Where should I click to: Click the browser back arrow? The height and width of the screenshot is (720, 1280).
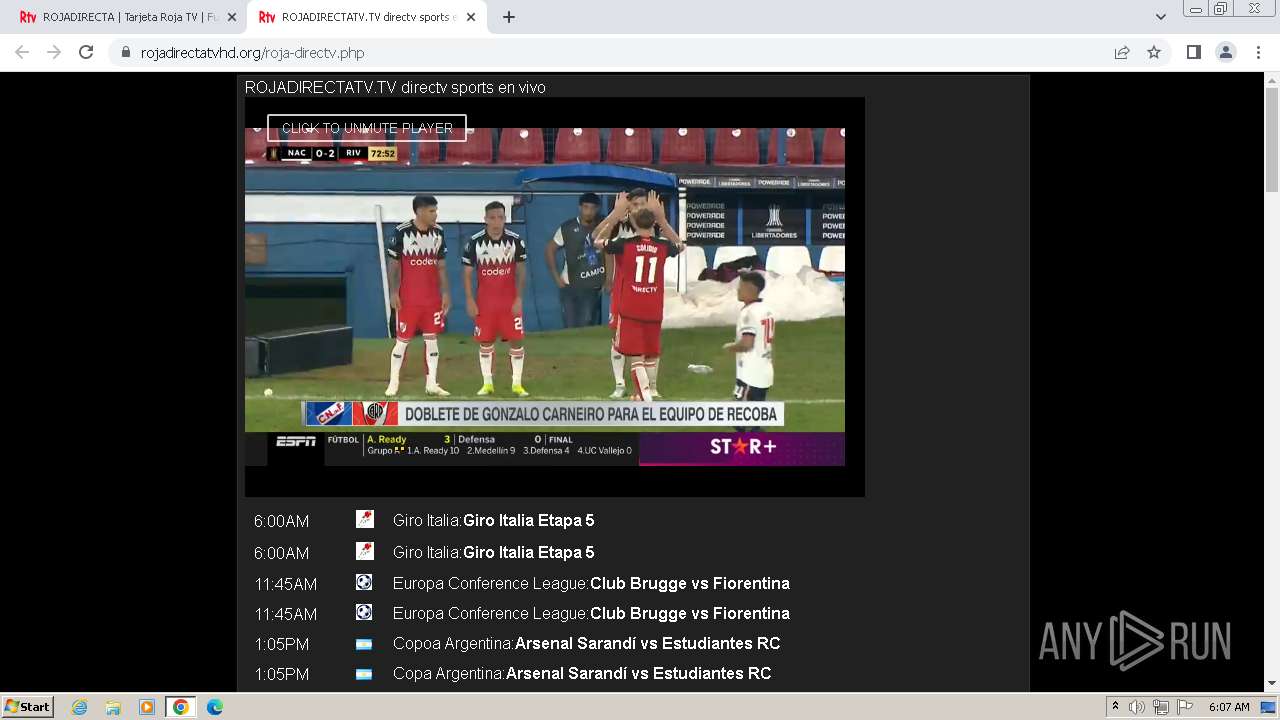pos(22,52)
